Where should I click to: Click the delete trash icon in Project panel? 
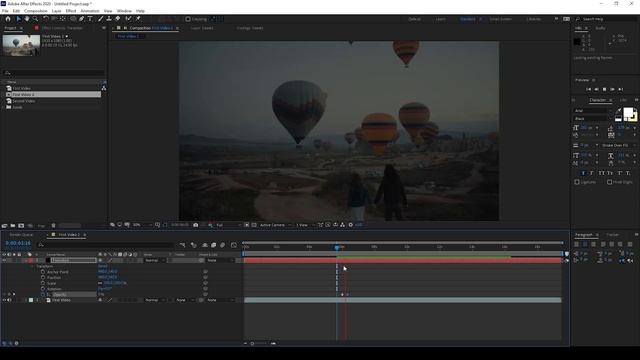click(x=53, y=225)
